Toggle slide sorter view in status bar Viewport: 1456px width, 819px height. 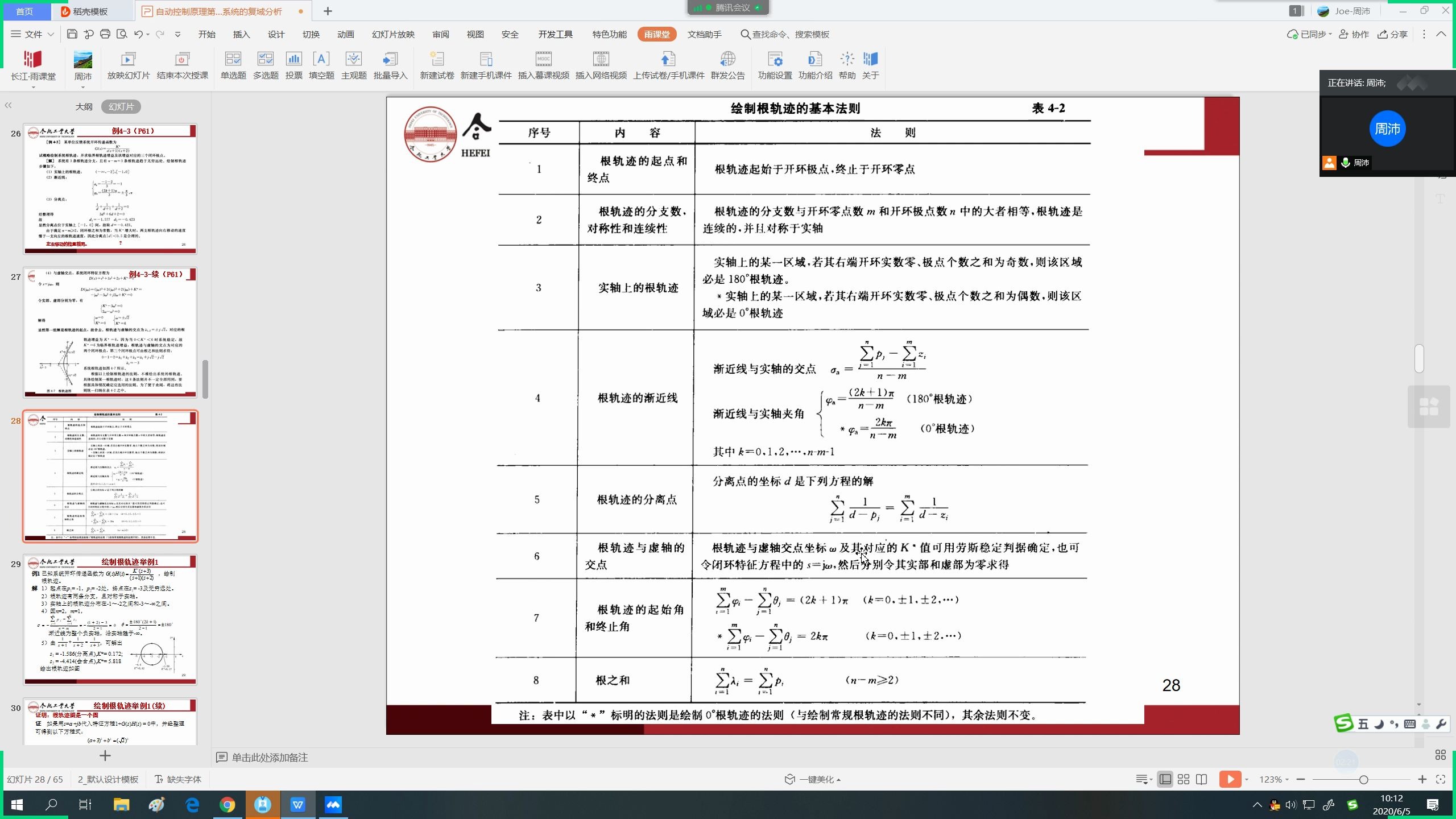pos(1184,779)
